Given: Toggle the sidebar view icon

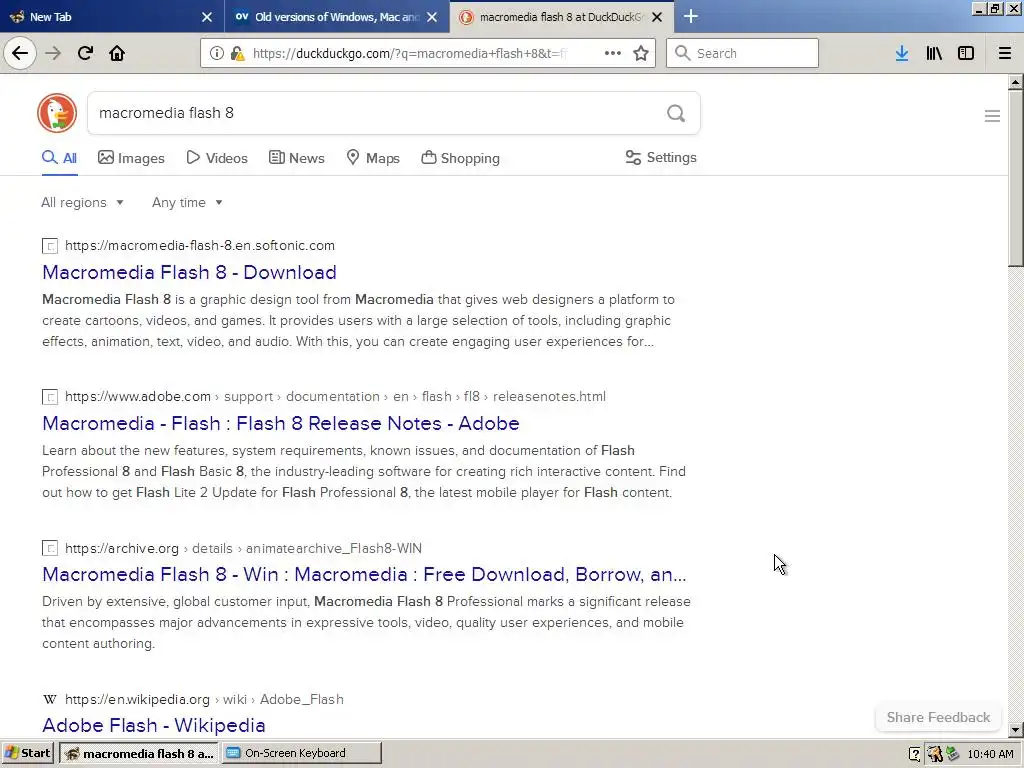Looking at the screenshot, I should click(966, 53).
